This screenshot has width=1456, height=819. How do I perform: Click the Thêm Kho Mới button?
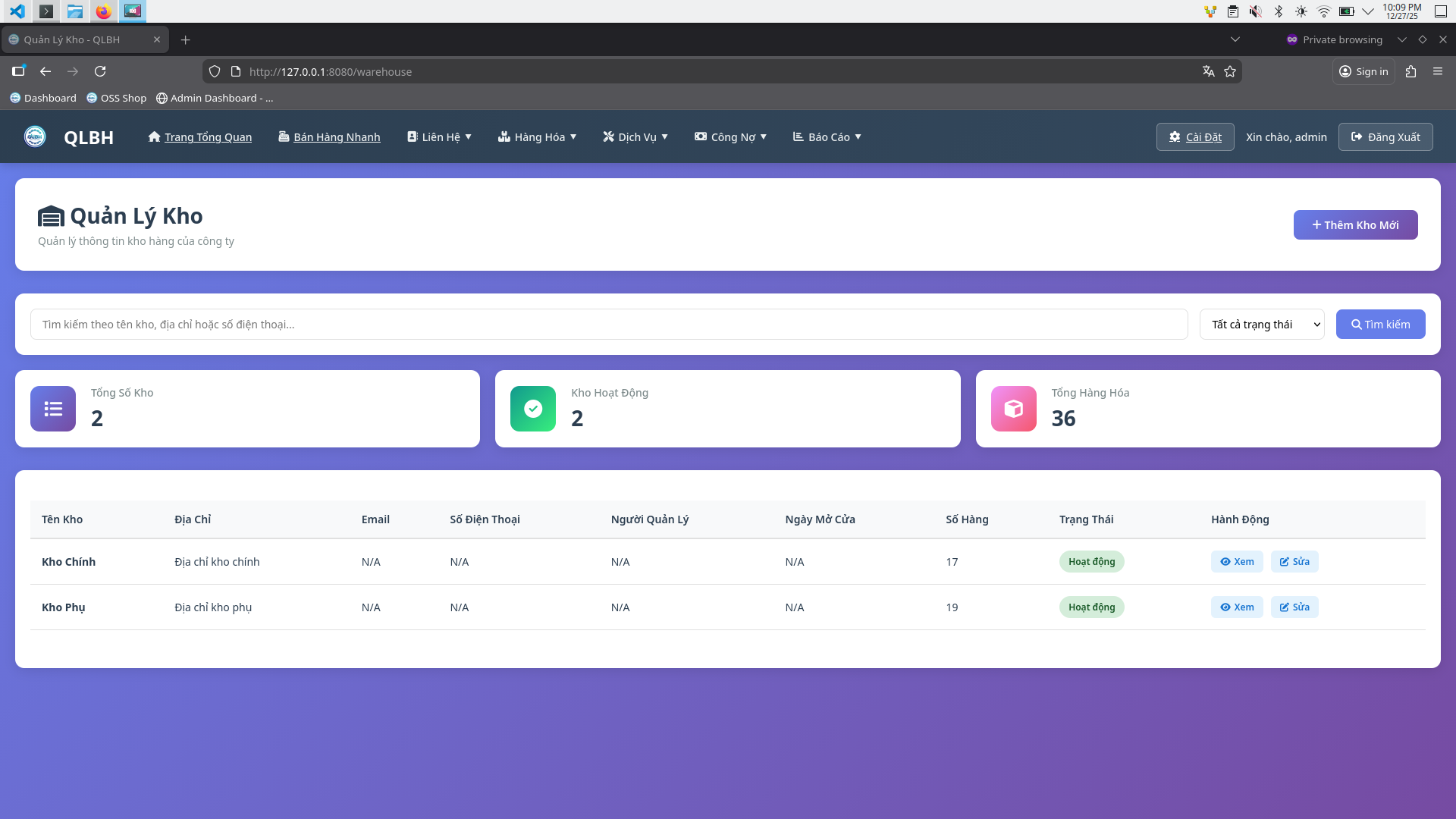pos(1355,225)
